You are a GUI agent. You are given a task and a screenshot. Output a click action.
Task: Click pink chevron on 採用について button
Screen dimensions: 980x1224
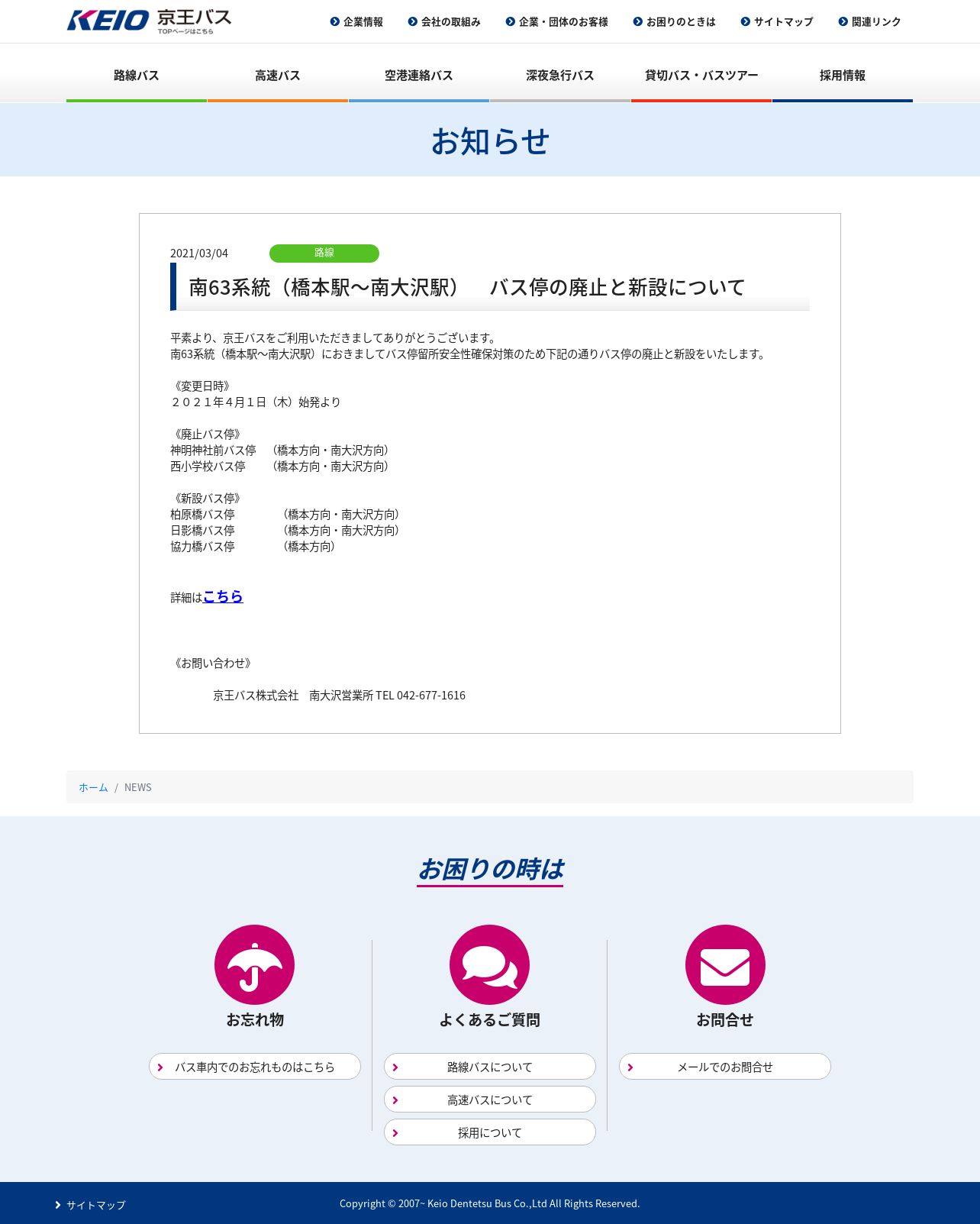395,1133
